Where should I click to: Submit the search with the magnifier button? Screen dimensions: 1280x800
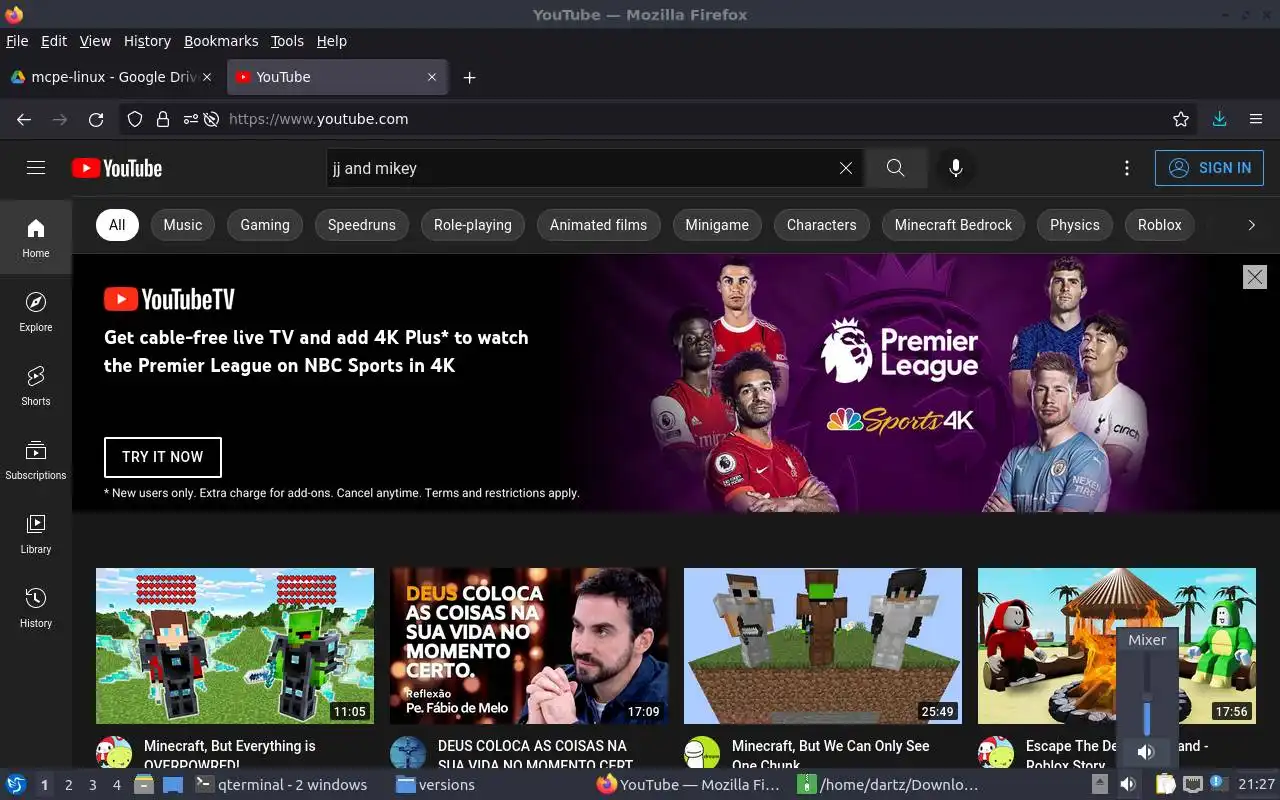895,168
